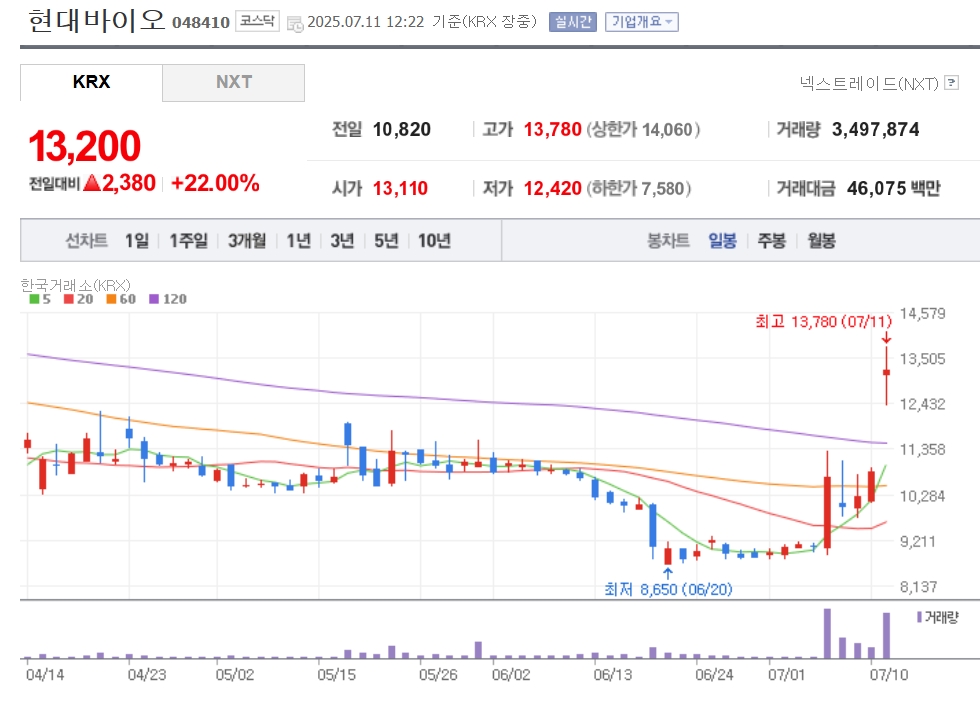The height and width of the screenshot is (702, 980).
Task: Switch to 월봉 monthly candlestick chart
Action: (x=821, y=241)
